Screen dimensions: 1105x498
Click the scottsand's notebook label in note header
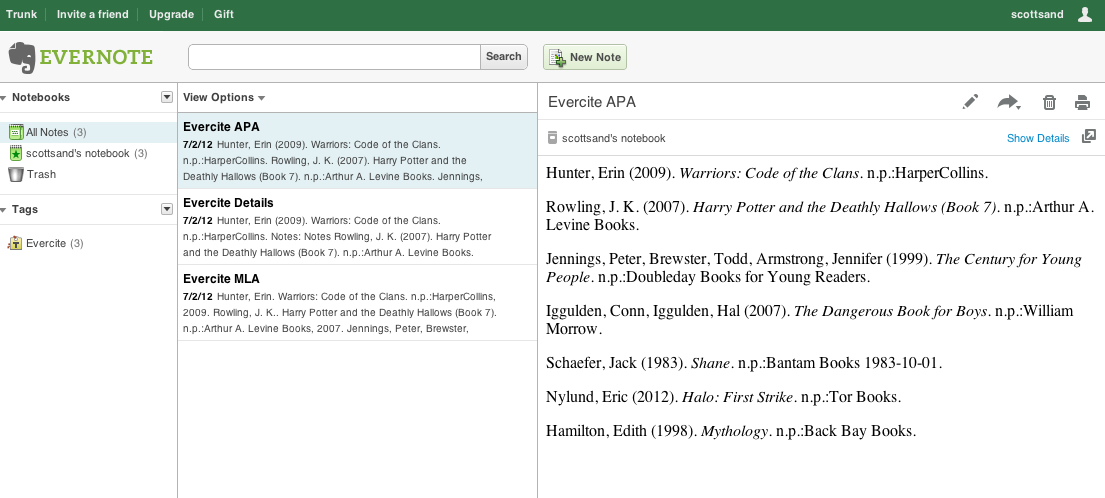(613, 138)
